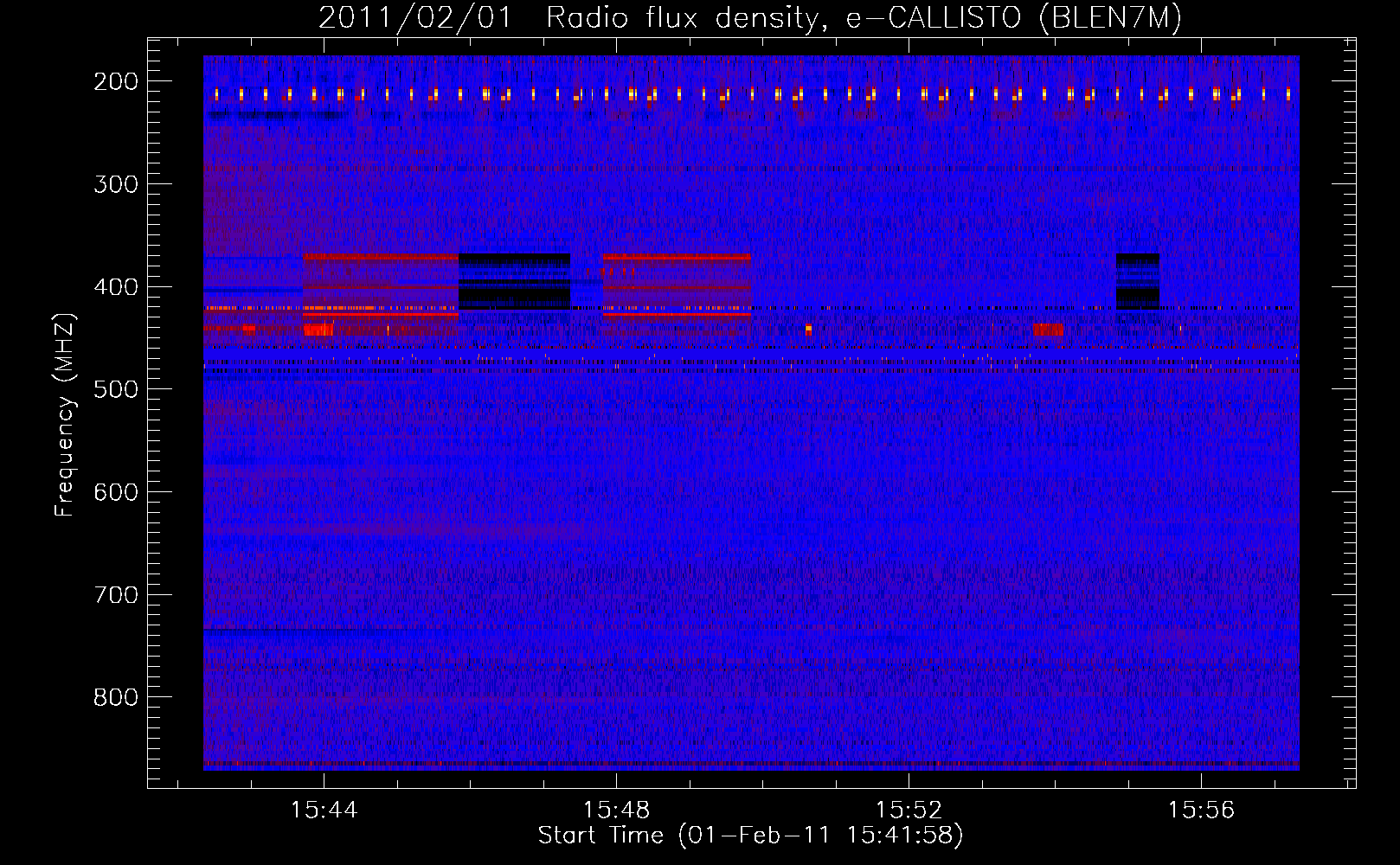Screen dimensions: 1400x865
Task: Click the date "2011/02/01" in the title
Action: [x=415, y=17]
